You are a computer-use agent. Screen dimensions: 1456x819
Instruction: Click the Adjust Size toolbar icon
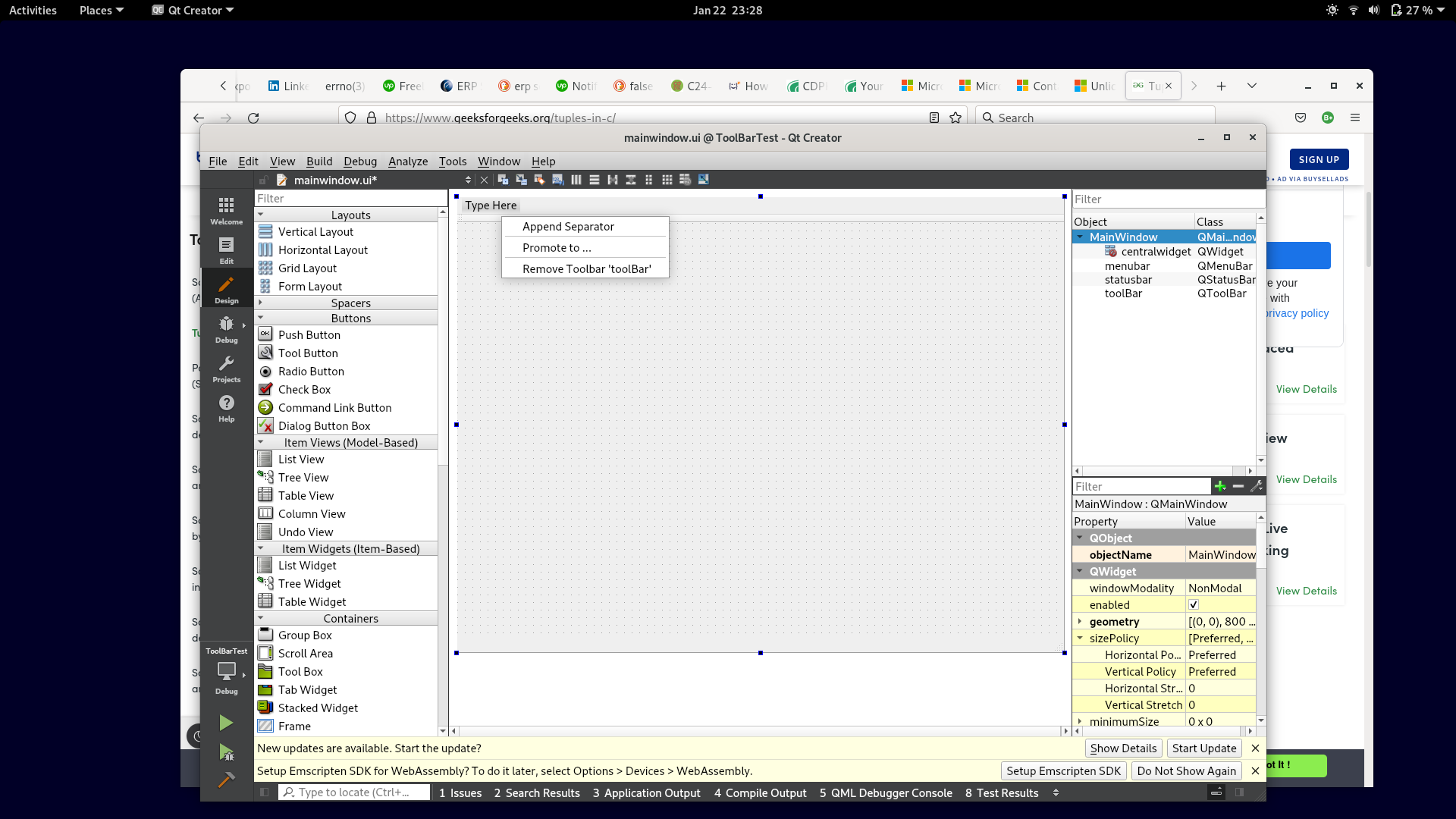pos(703,180)
